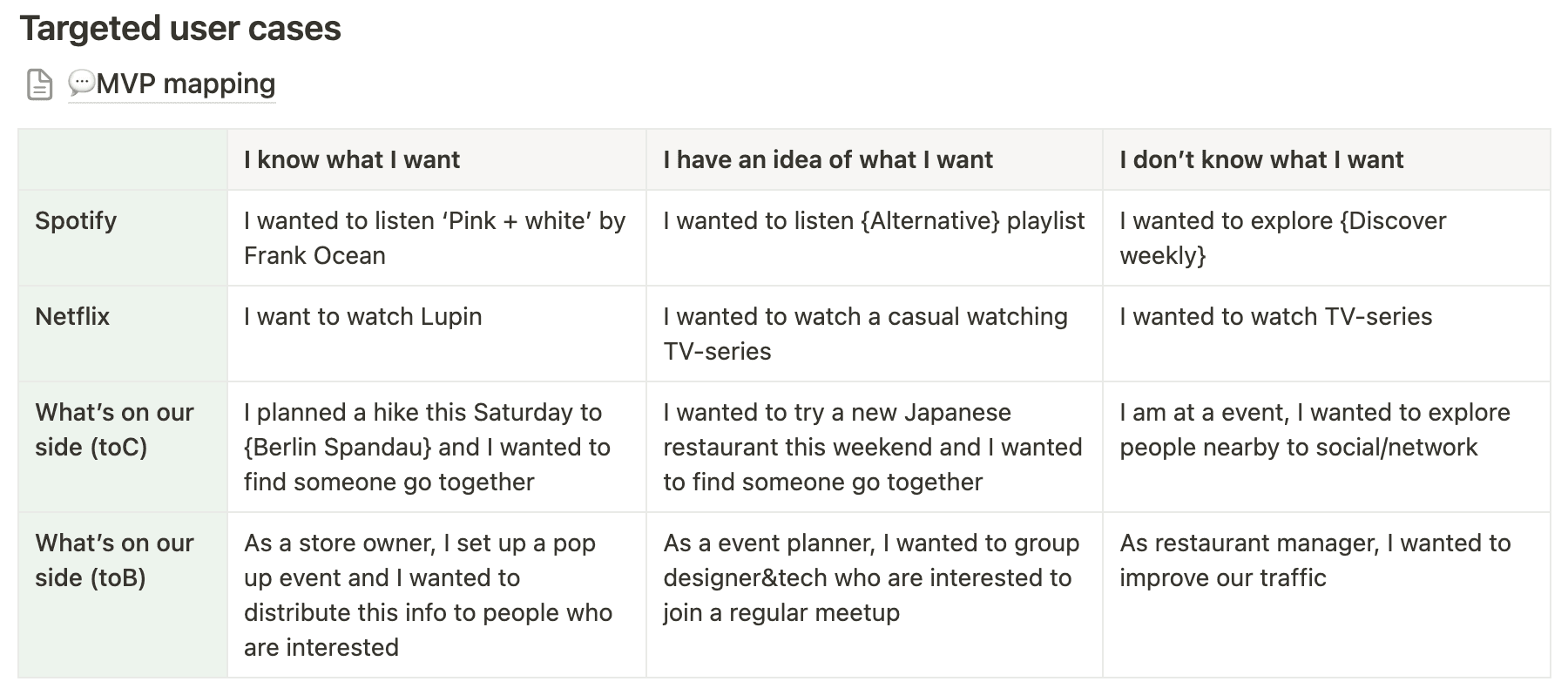The image size is (1568, 695).
Task: Click the event planner regular meetup cell
Action: [874, 595]
